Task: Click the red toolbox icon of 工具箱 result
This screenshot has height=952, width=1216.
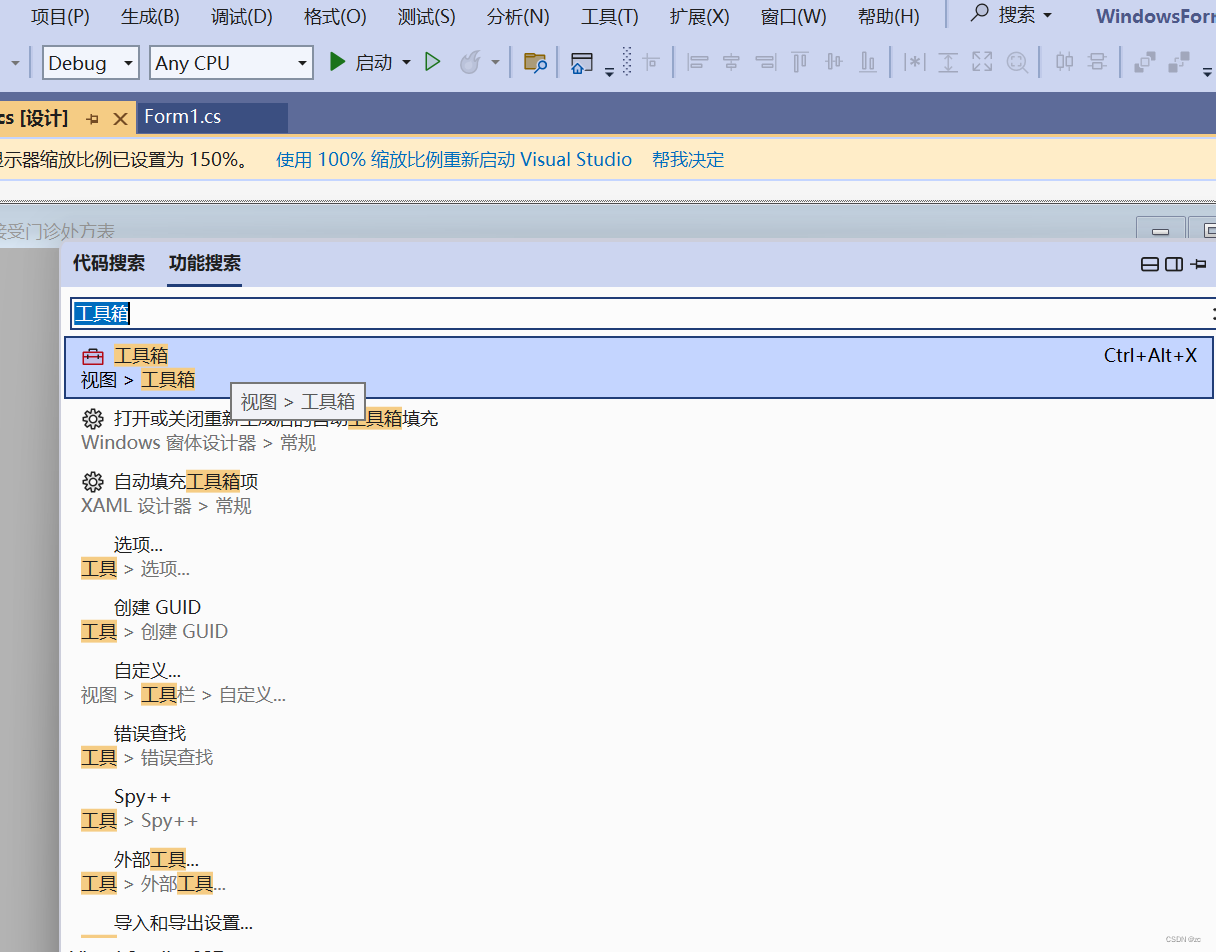Action: tap(93, 356)
